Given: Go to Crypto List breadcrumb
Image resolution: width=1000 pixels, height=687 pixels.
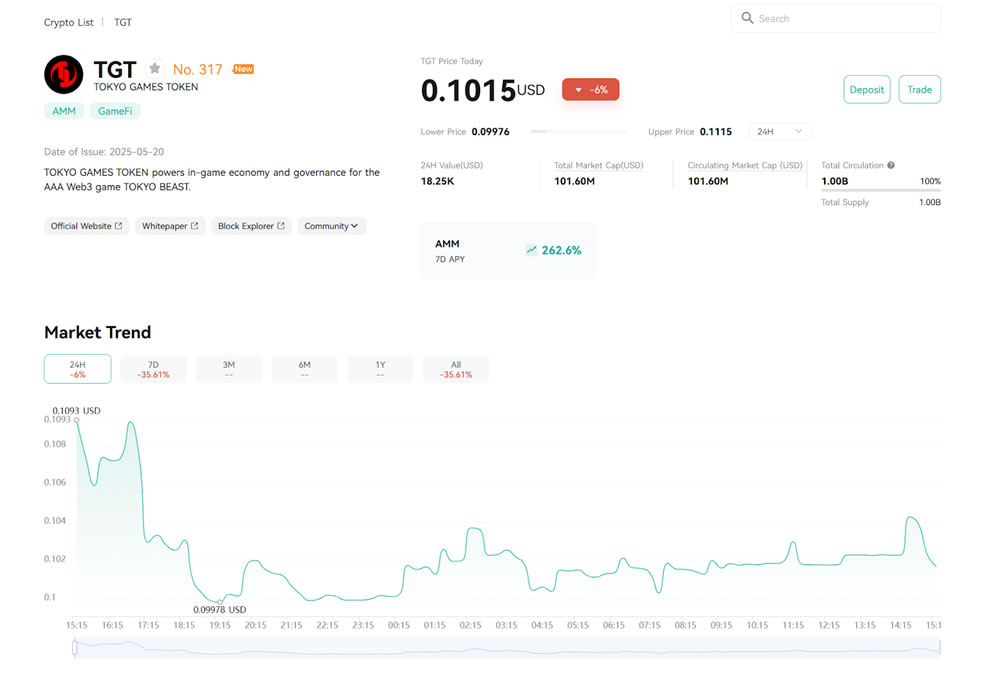Looking at the screenshot, I should point(68,22).
